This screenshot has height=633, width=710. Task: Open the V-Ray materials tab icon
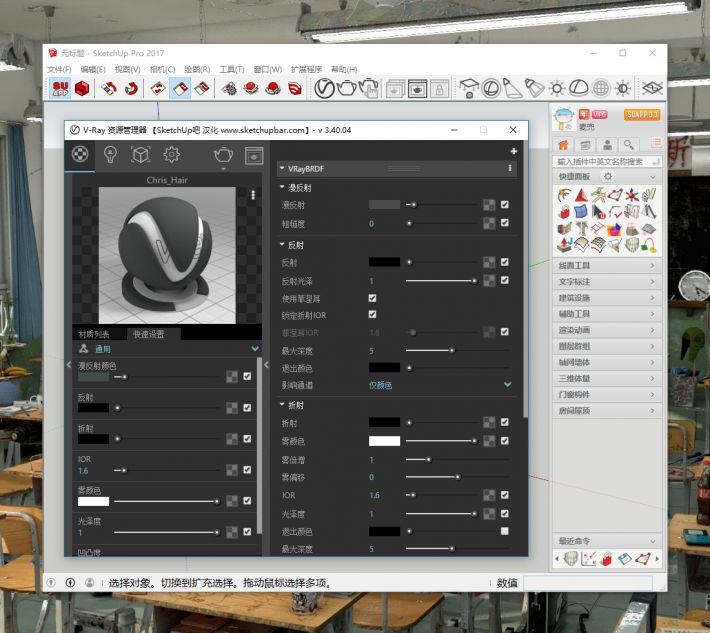pyautogui.click(x=80, y=154)
